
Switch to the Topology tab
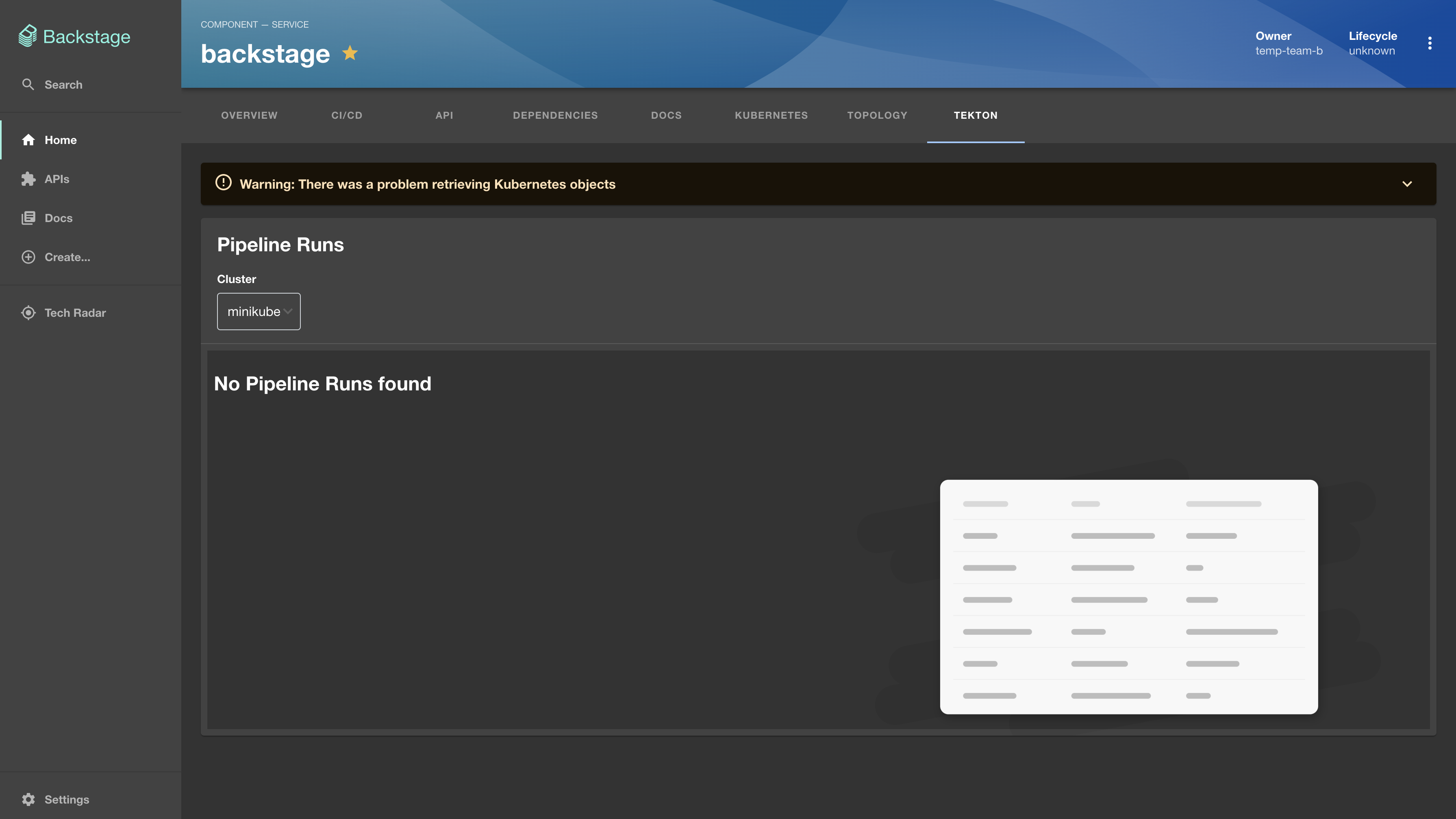pos(877,115)
